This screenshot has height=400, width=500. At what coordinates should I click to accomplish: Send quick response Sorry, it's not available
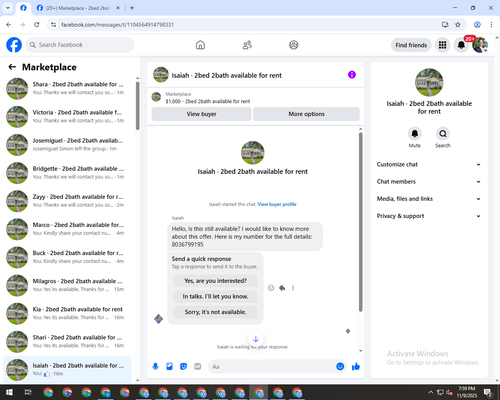click(215, 312)
